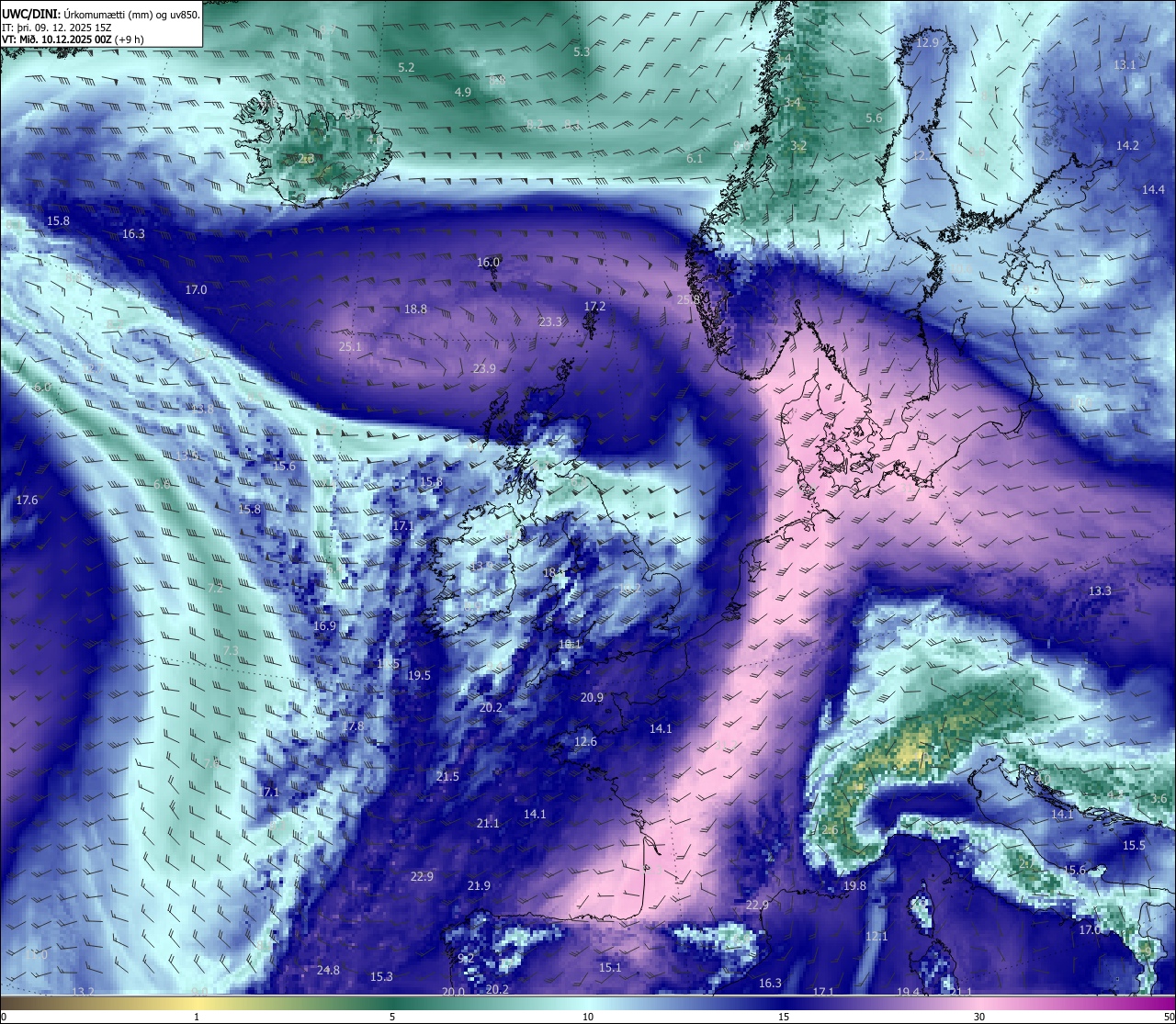Click the 15 tick label on the color scale
The height and width of the screenshot is (1024, 1176).
pos(784,1017)
